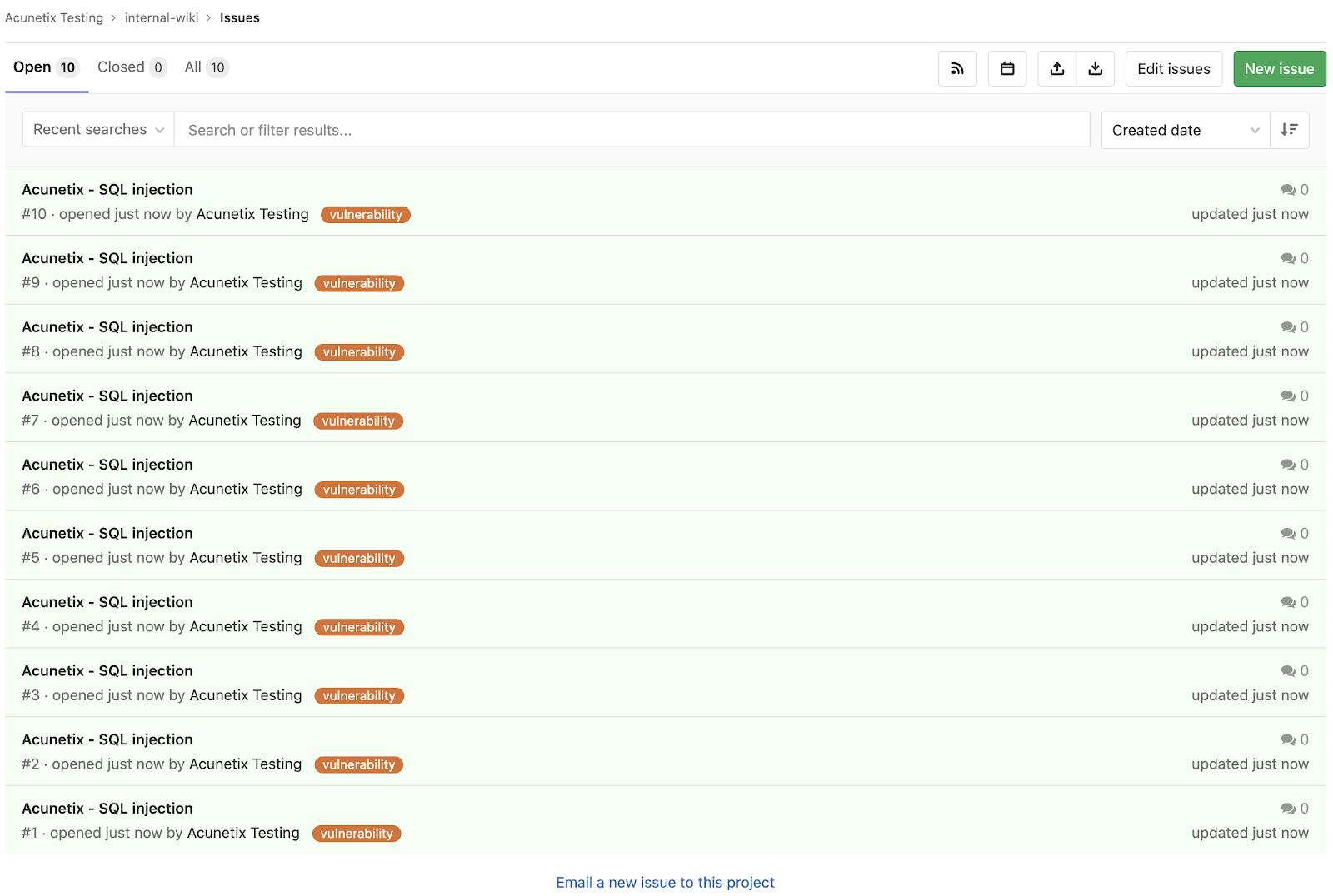This screenshot has height=896, width=1333.
Task: Click vulnerability label on issue #7
Action: 358,421
